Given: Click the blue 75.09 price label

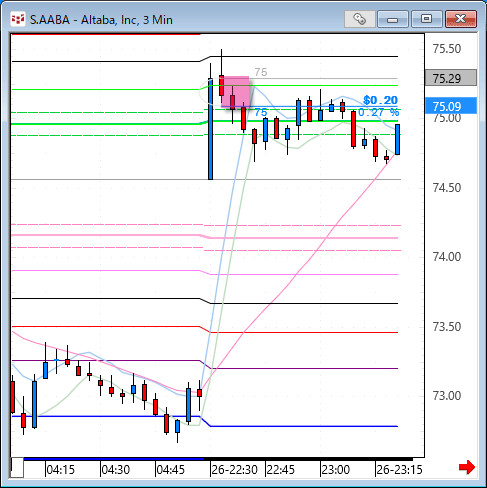Looking at the screenshot, I should [x=451, y=106].
